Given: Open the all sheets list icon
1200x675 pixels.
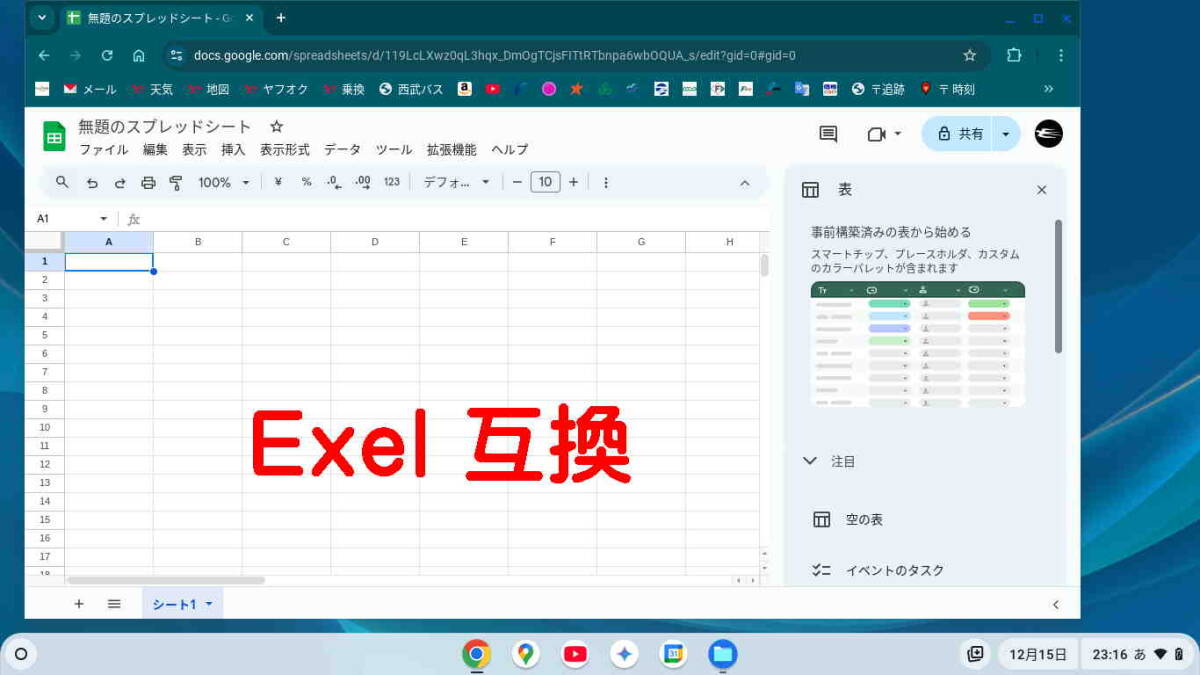Looking at the screenshot, I should tap(114, 604).
